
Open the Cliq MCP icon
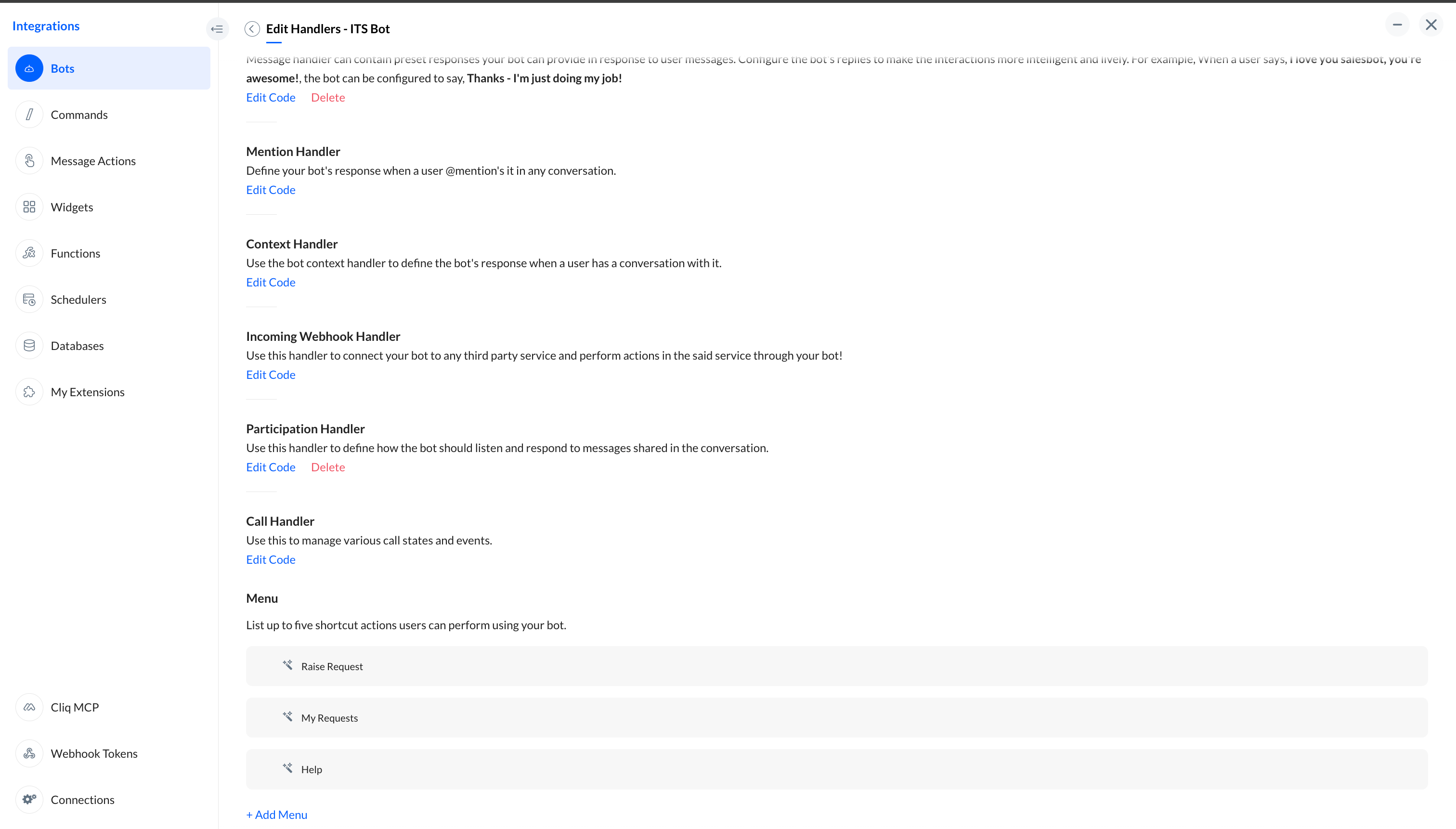click(x=29, y=707)
